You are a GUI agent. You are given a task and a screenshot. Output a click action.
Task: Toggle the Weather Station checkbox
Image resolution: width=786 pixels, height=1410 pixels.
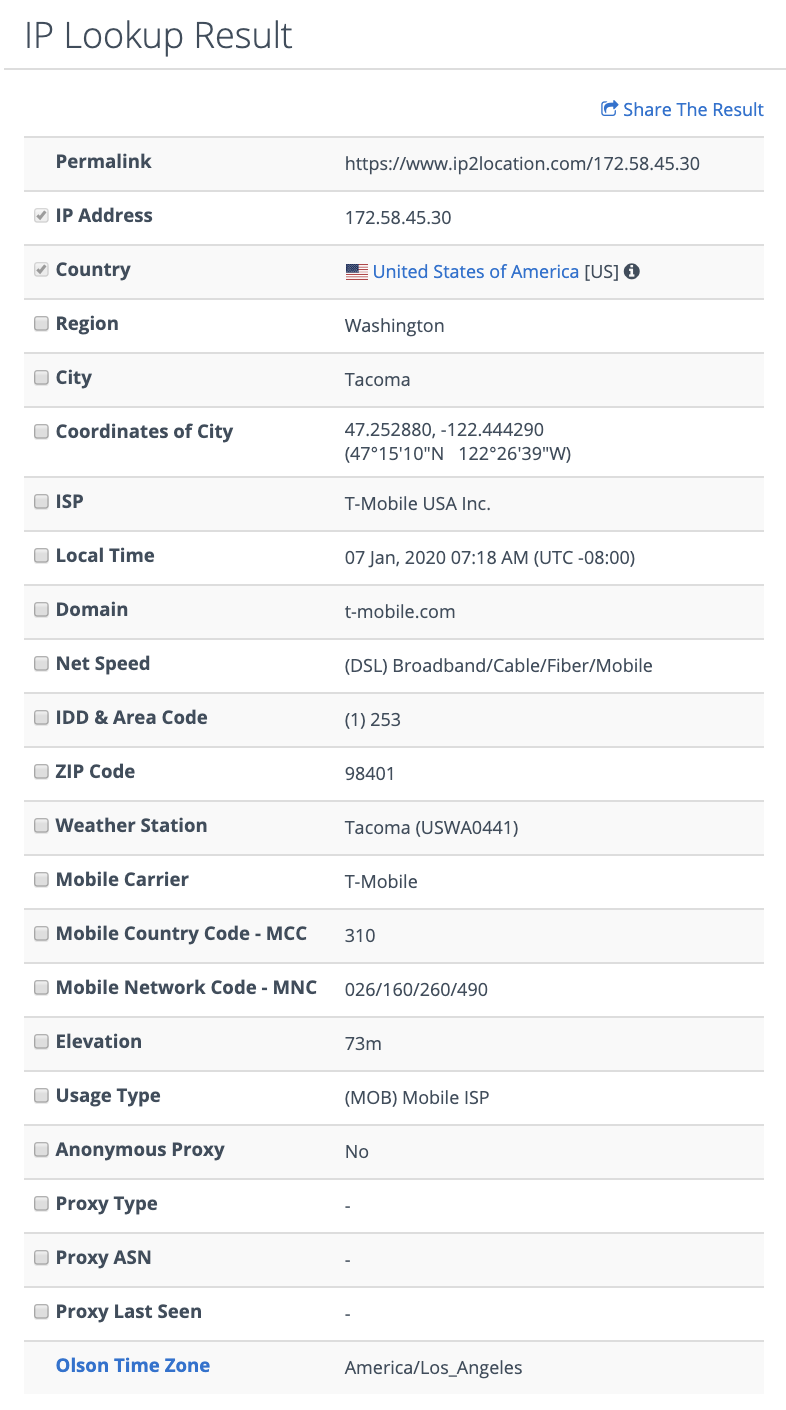click(41, 826)
